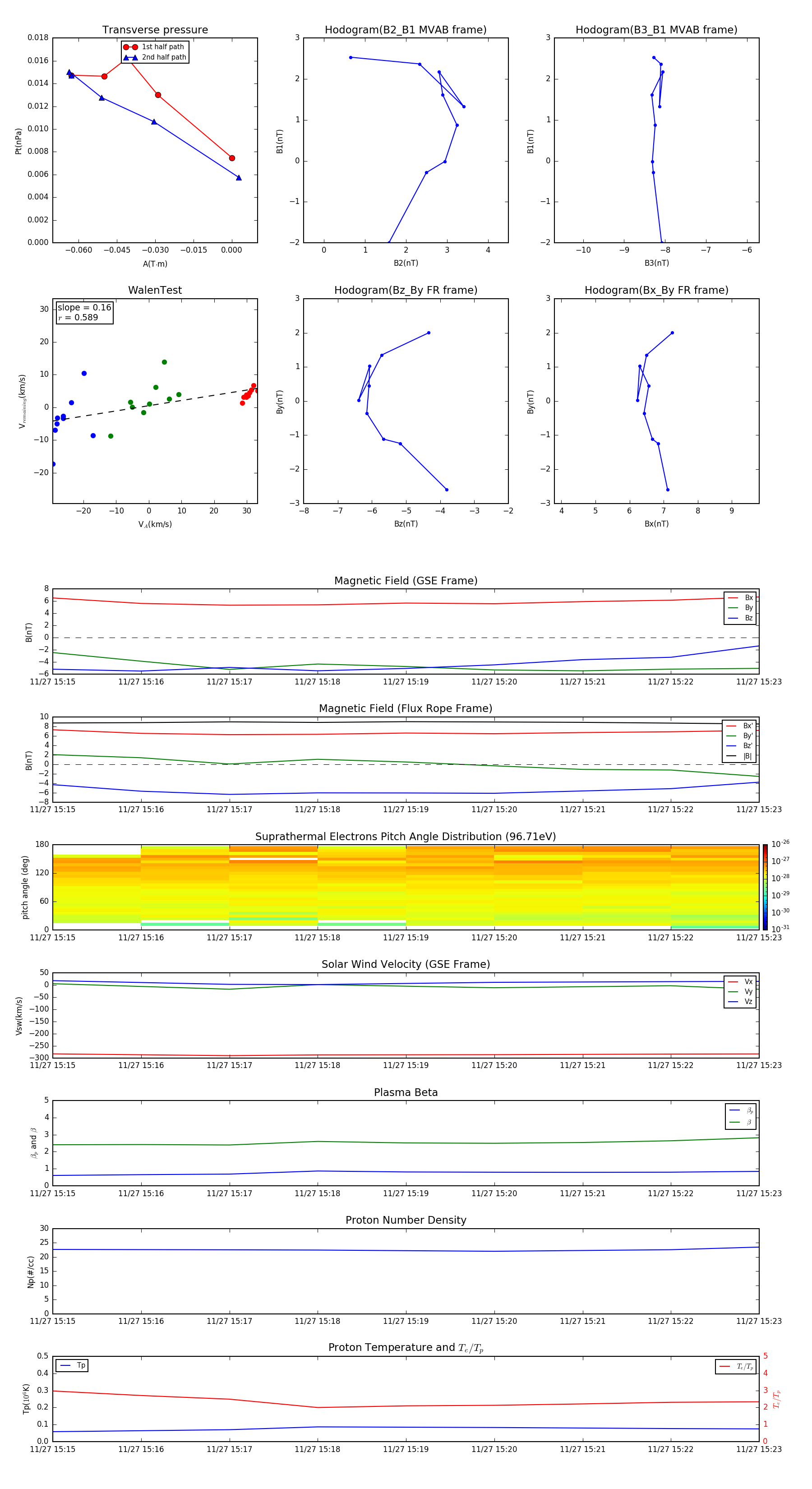
Task: Click the '|B|' legend entry
Action: [x=740, y=756]
